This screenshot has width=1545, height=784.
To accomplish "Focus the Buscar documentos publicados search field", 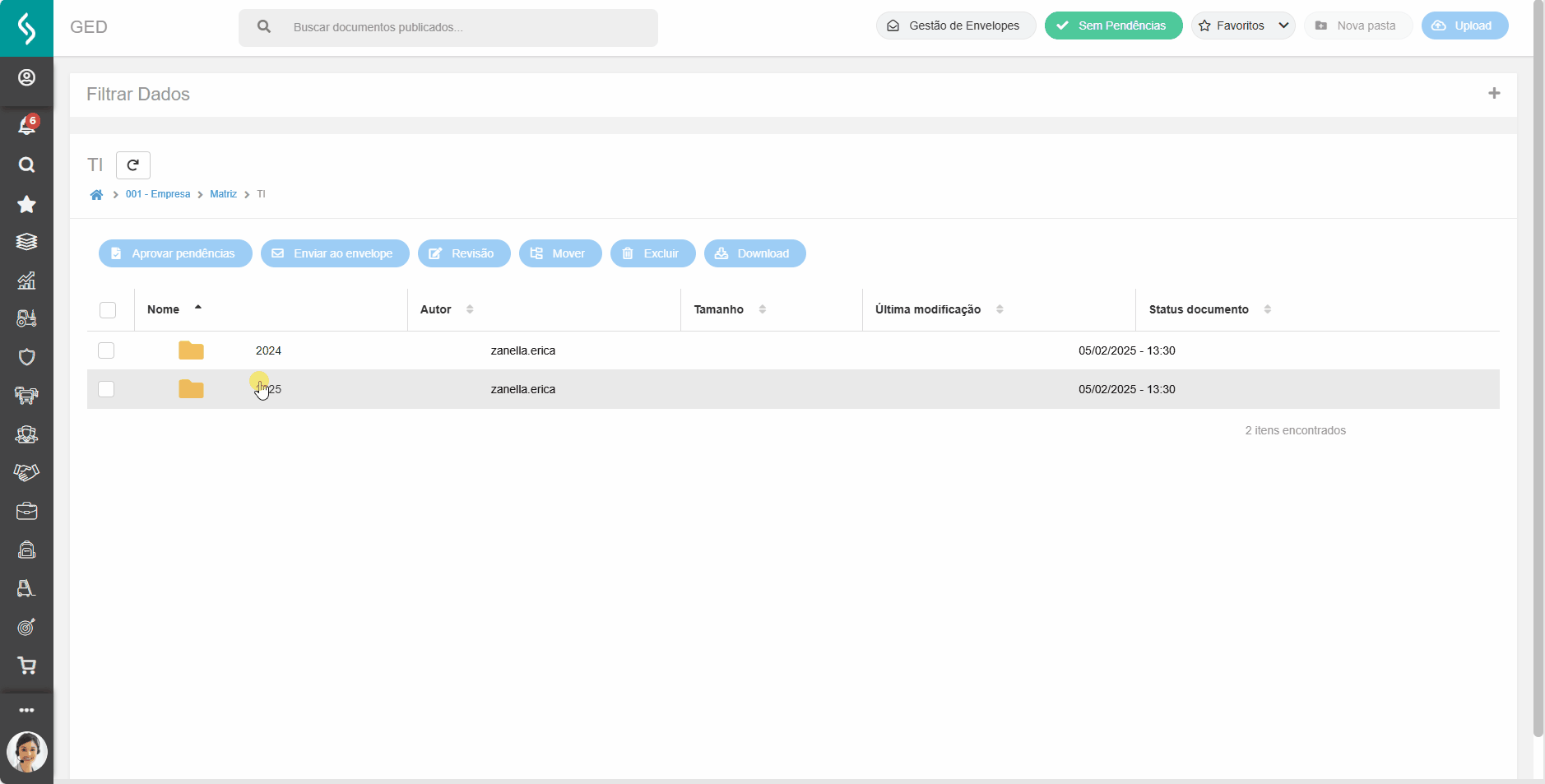I will [448, 27].
